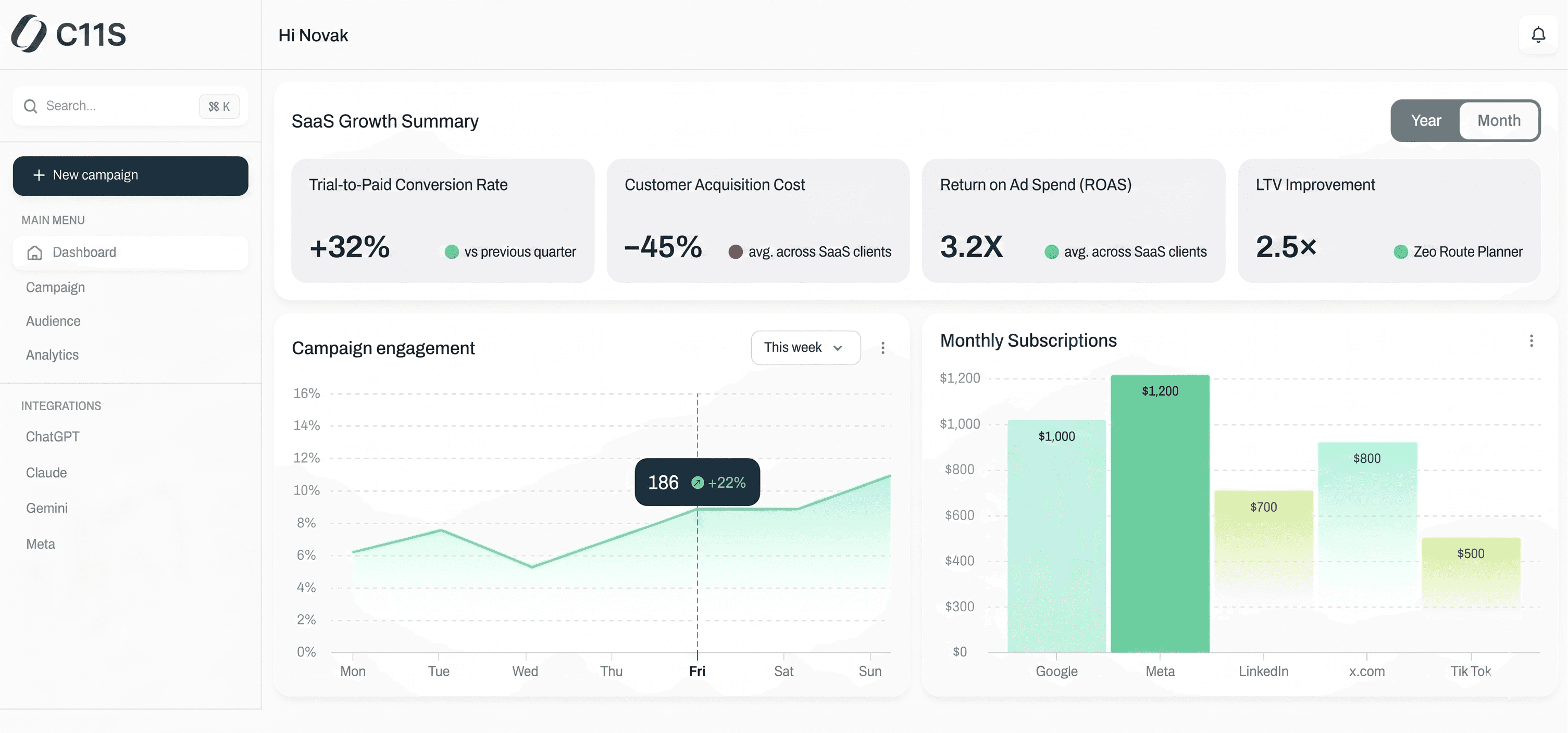This screenshot has height=733, width=1568.
Task: Go to the Analytics menu item
Action: (52, 355)
